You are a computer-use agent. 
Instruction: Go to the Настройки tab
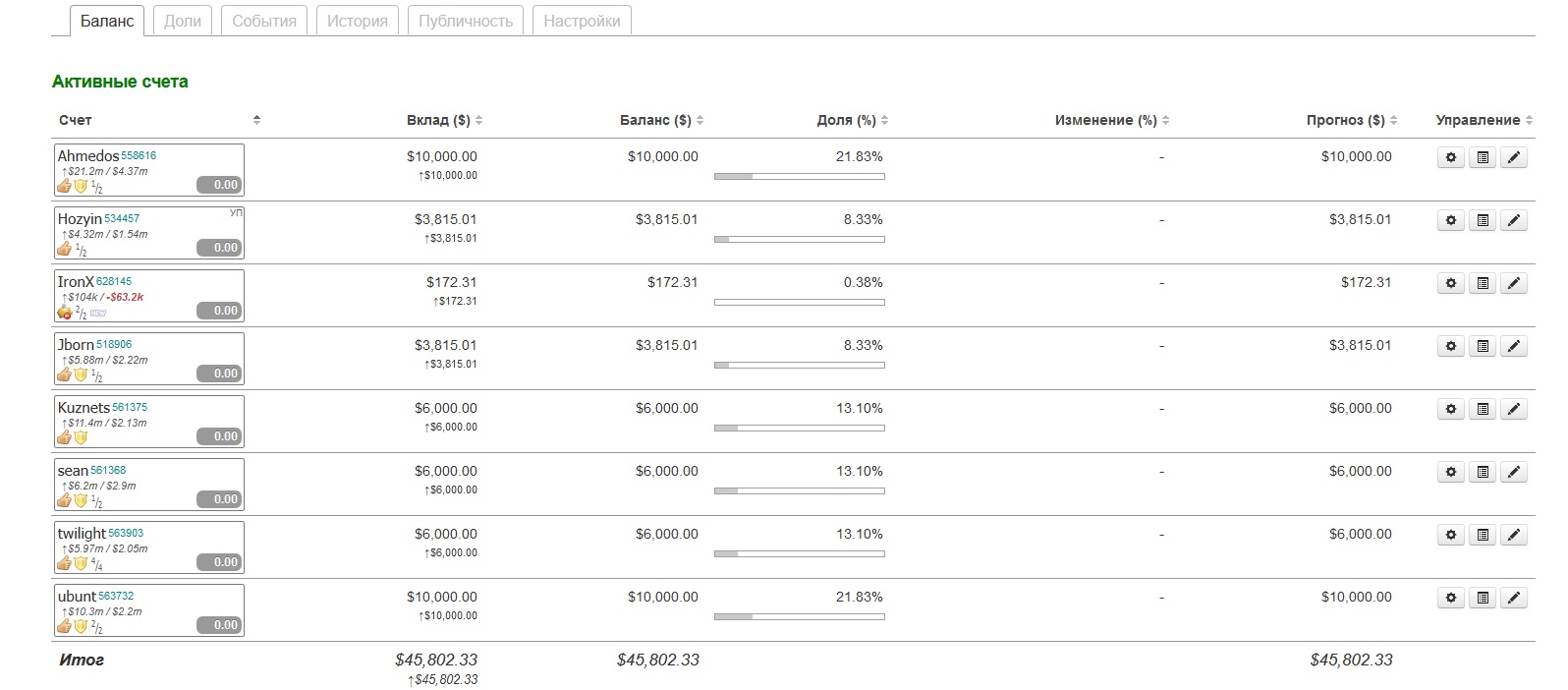582,21
